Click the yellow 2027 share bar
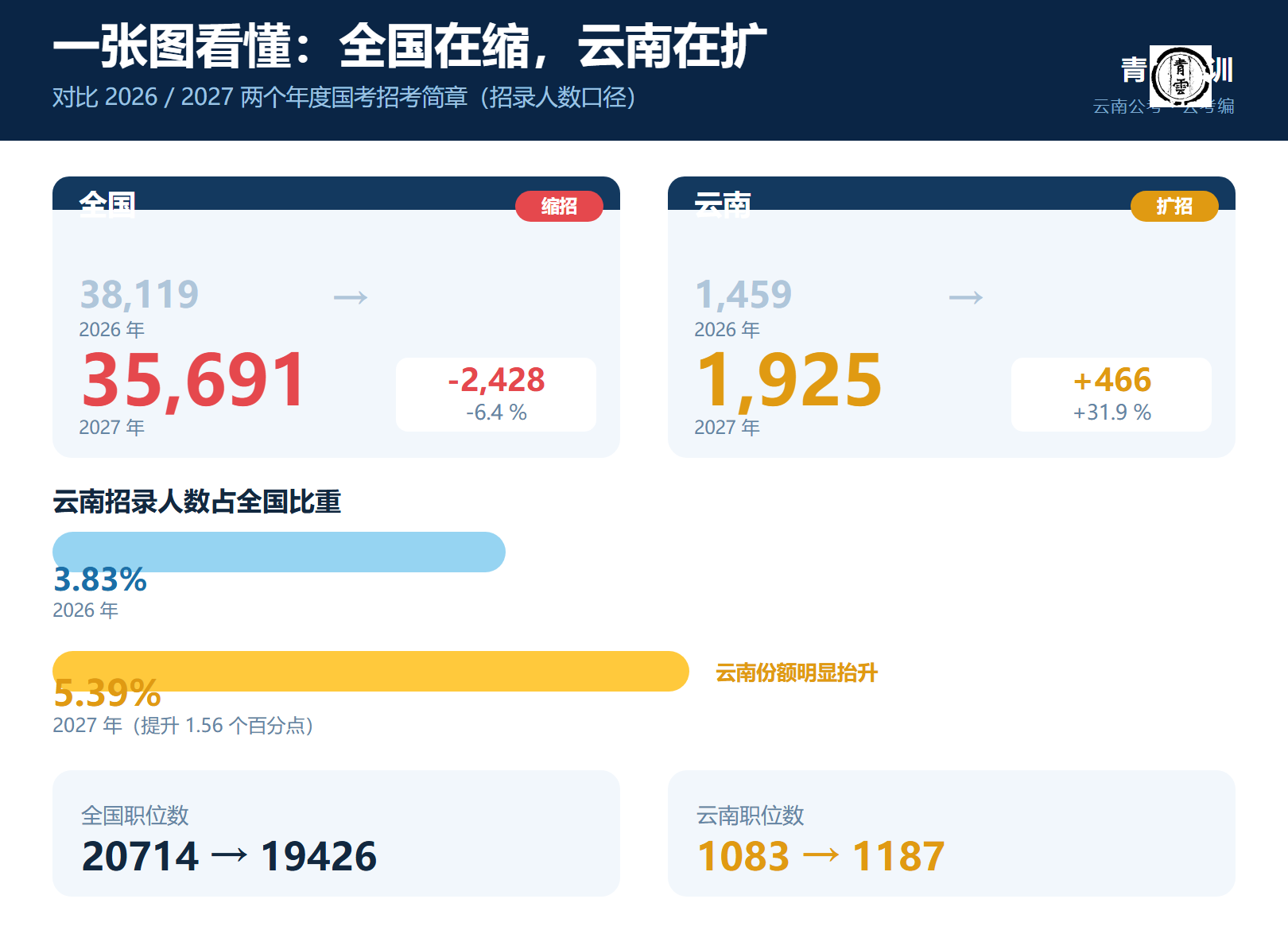 (x=370, y=671)
